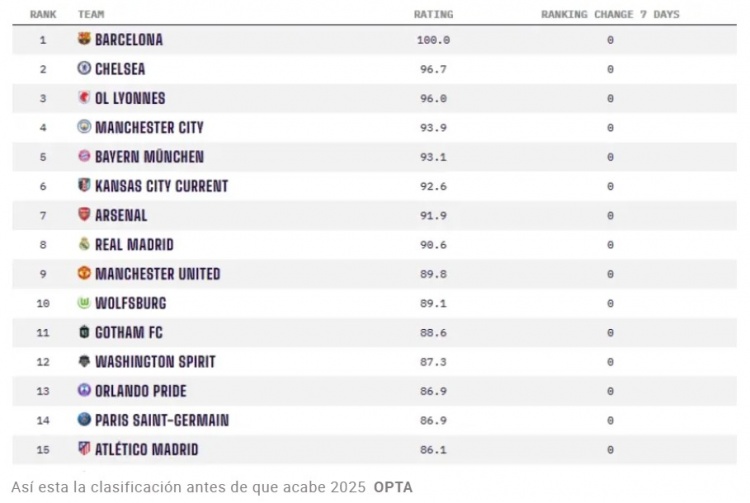Viewport: 750px width, 503px height.
Task: Open the Washington Spirit team name
Action: click(155, 362)
